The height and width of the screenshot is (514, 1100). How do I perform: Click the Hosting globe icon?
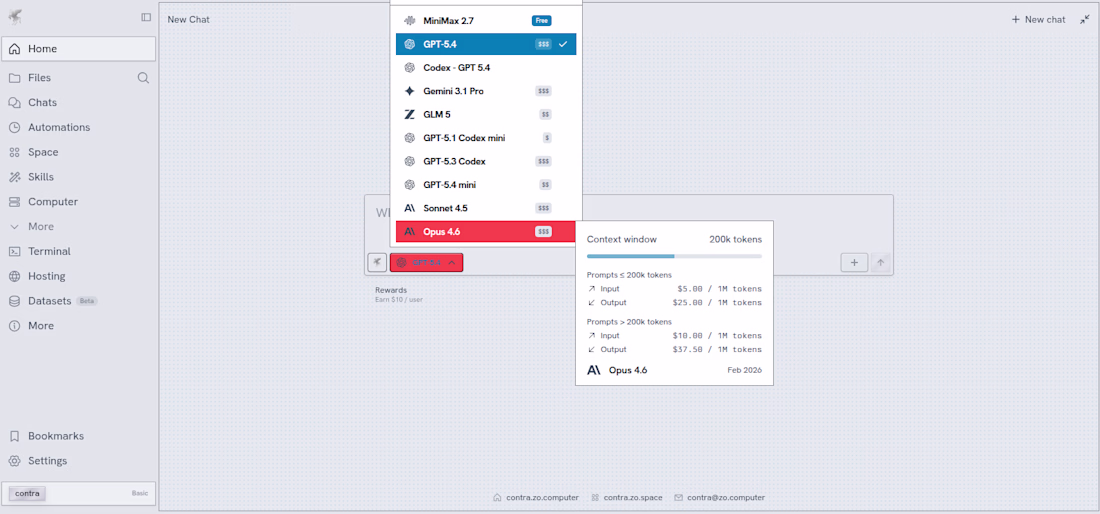tap(14, 276)
